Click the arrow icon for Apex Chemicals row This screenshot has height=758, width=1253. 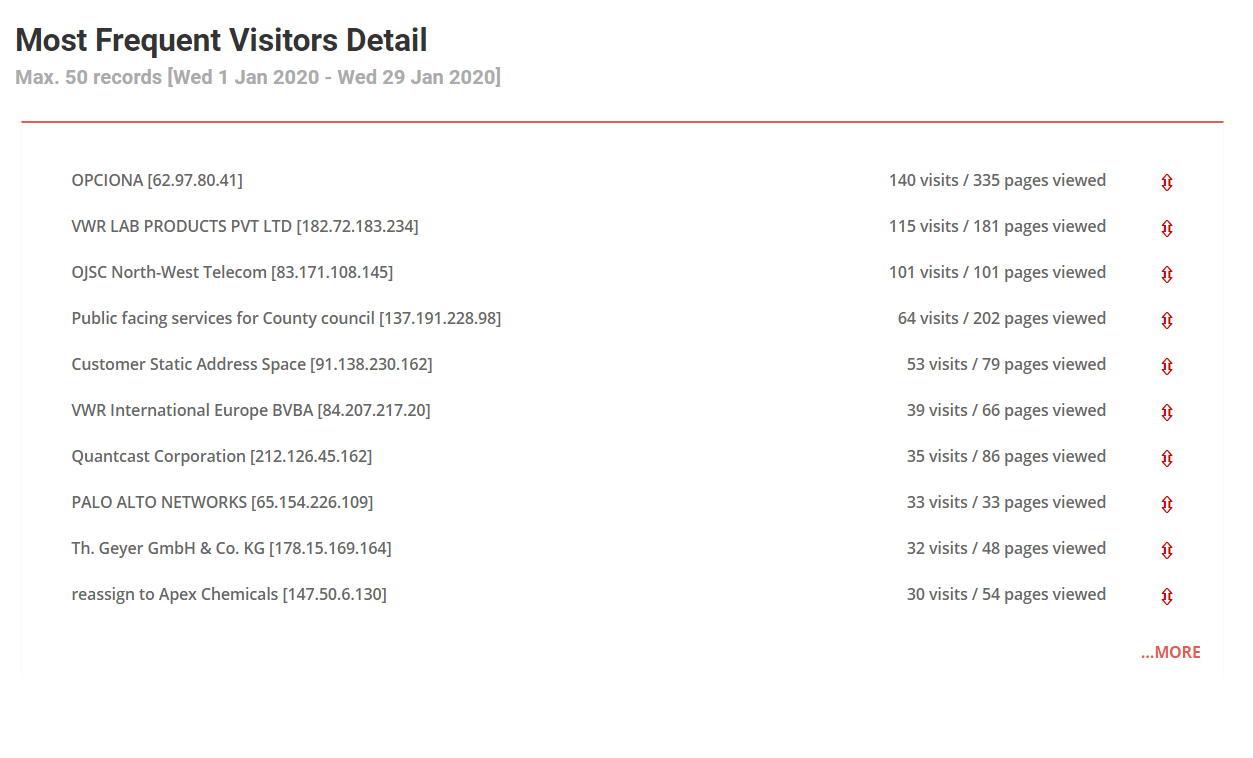(1166, 596)
